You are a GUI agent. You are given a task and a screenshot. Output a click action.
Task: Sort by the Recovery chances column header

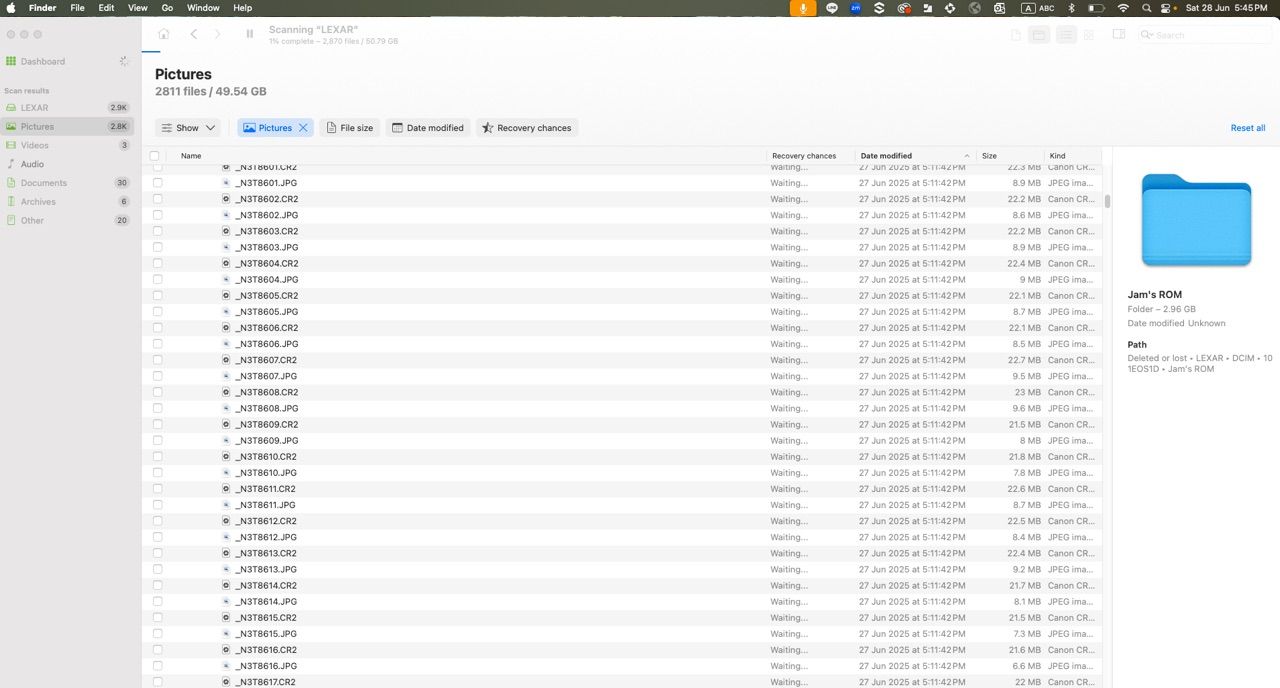point(811,156)
